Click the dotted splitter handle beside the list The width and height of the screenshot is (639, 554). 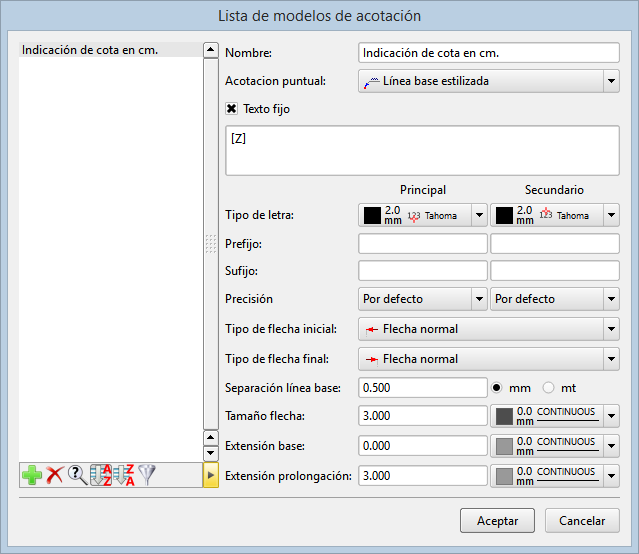pos(211,244)
